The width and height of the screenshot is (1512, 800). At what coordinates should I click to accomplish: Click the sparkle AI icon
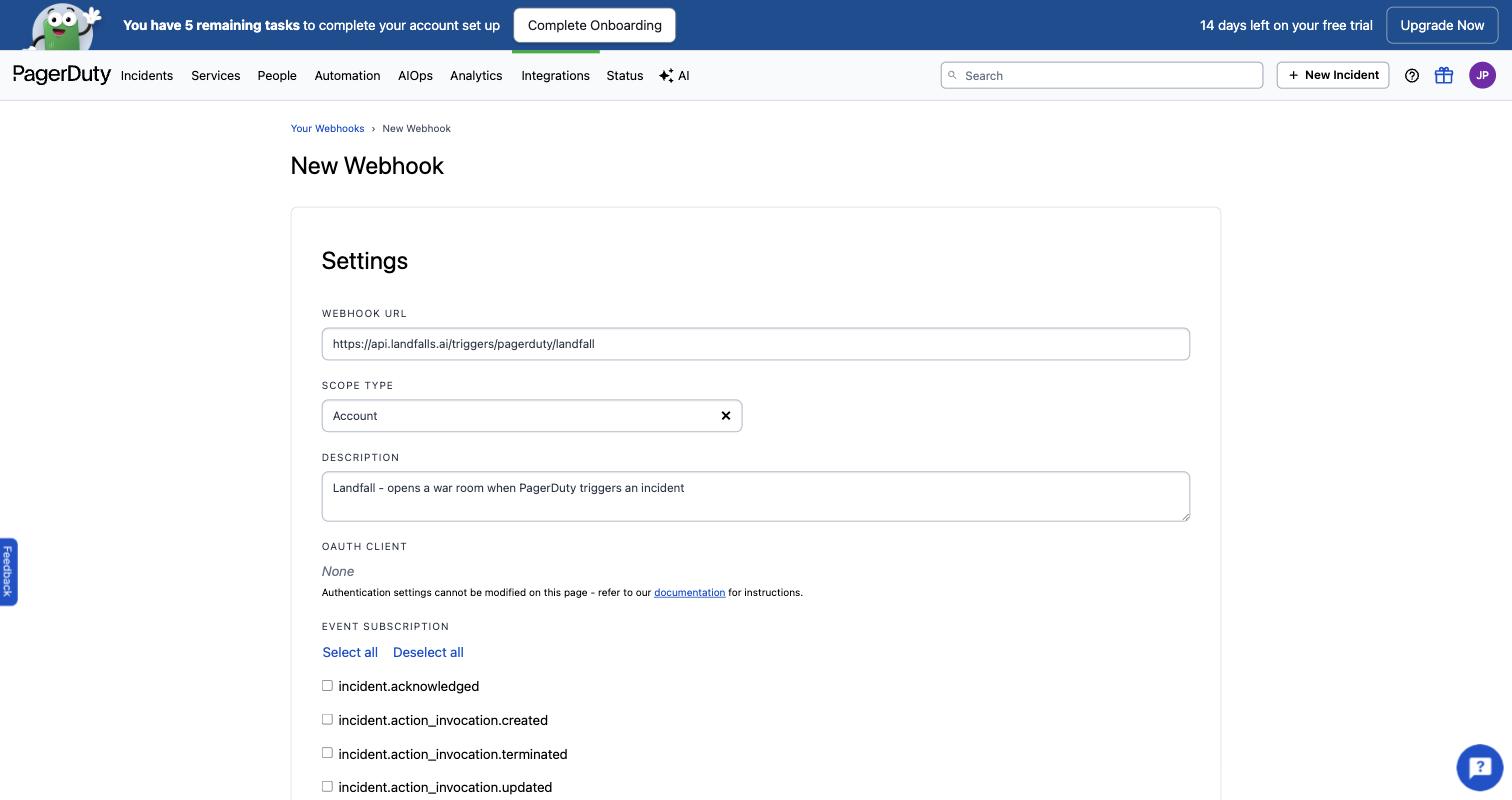coord(666,76)
